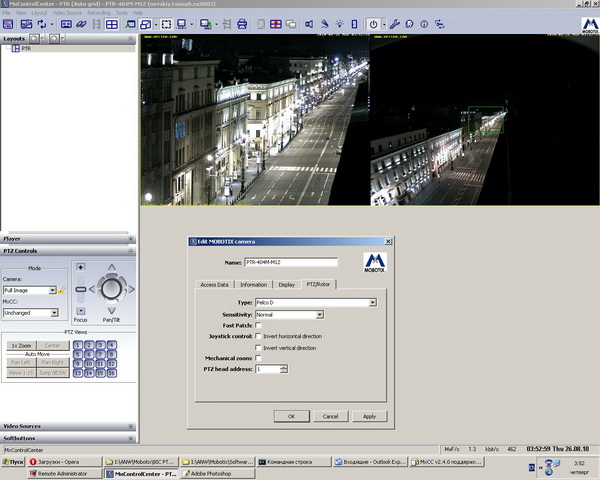Enable the Mechanical zoom checkbox

click(258, 358)
